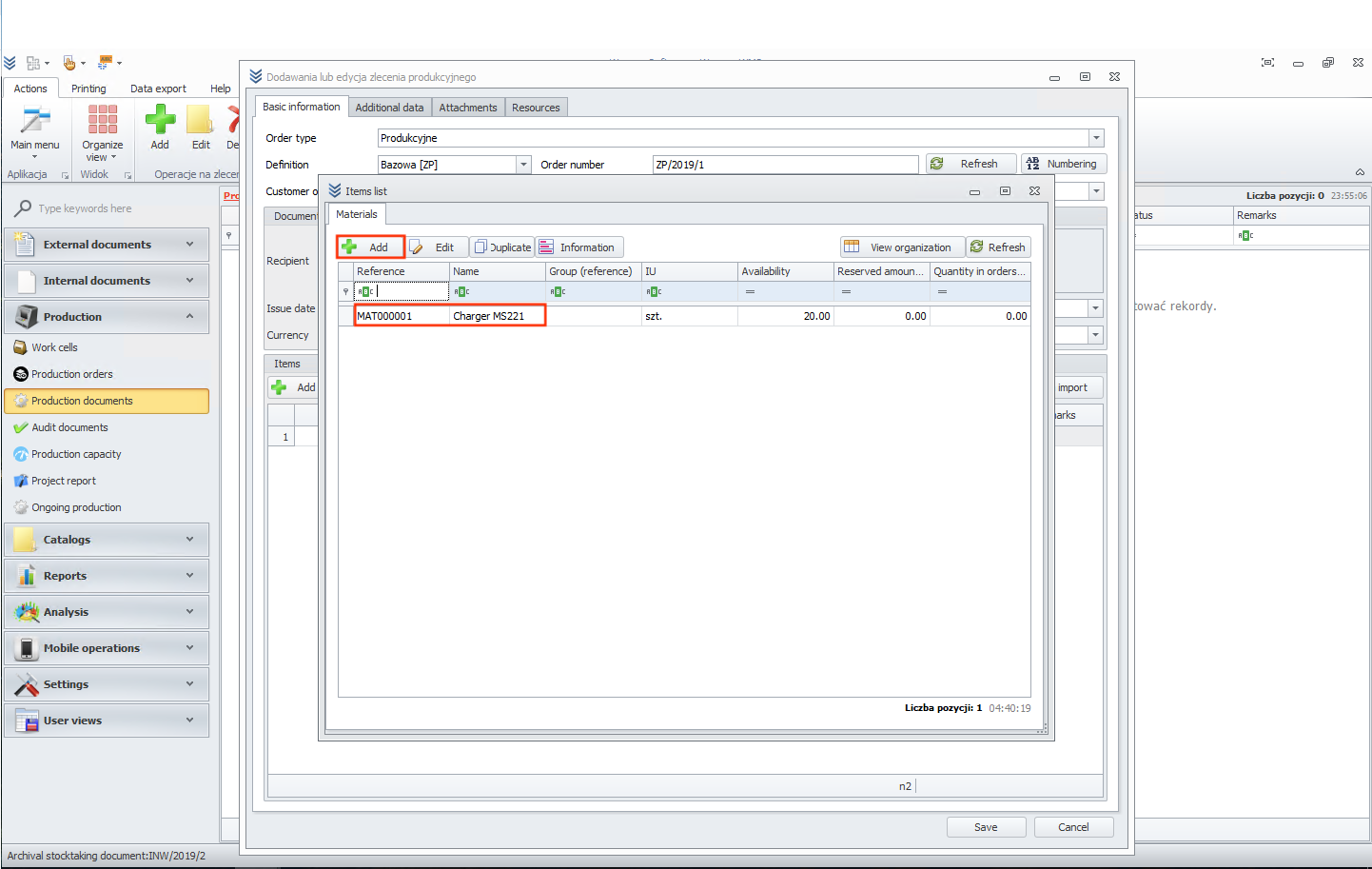This screenshot has width=1372, height=869.
Task: Open the Help ribbon tab
Action: 221,89
